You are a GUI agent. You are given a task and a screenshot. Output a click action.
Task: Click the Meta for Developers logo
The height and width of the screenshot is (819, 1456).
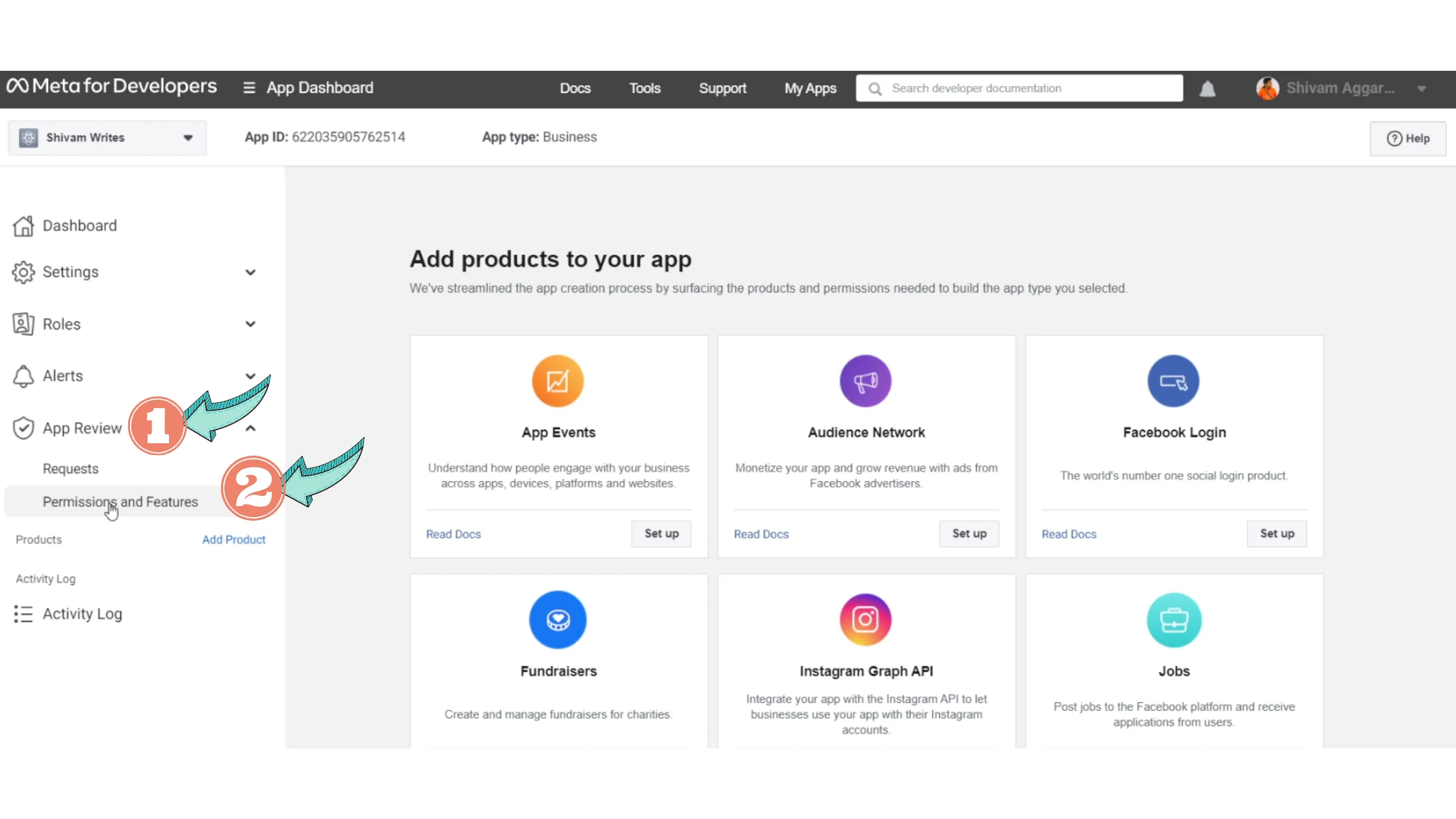coord(112,86)
